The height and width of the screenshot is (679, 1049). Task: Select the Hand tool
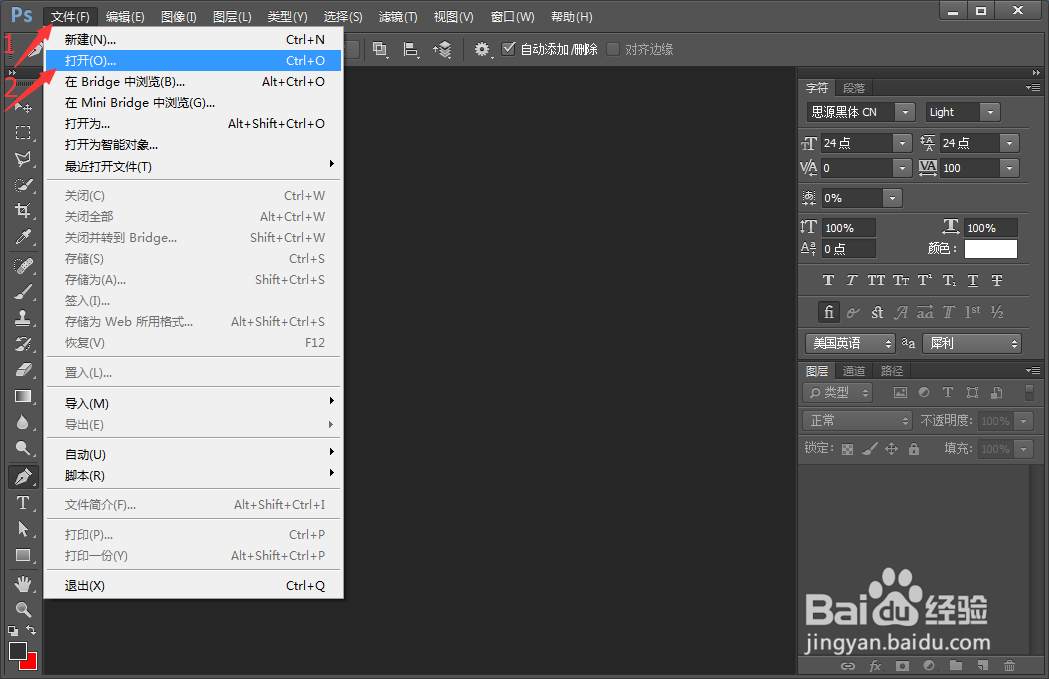23,584
